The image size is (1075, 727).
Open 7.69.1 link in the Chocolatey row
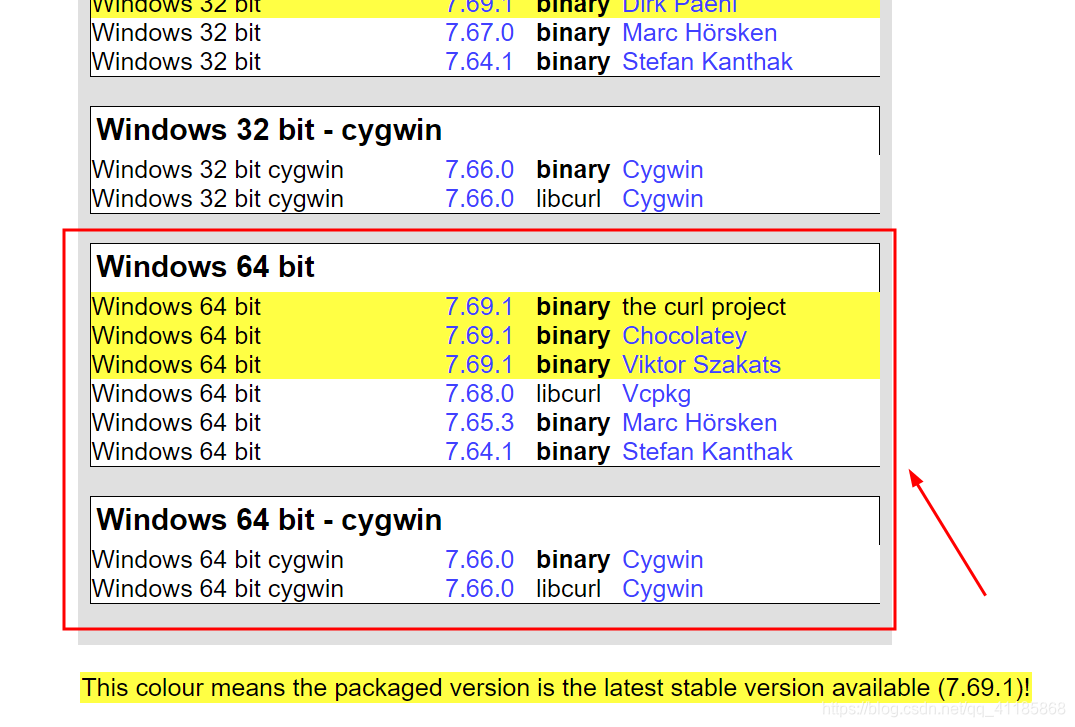[479, 335]
